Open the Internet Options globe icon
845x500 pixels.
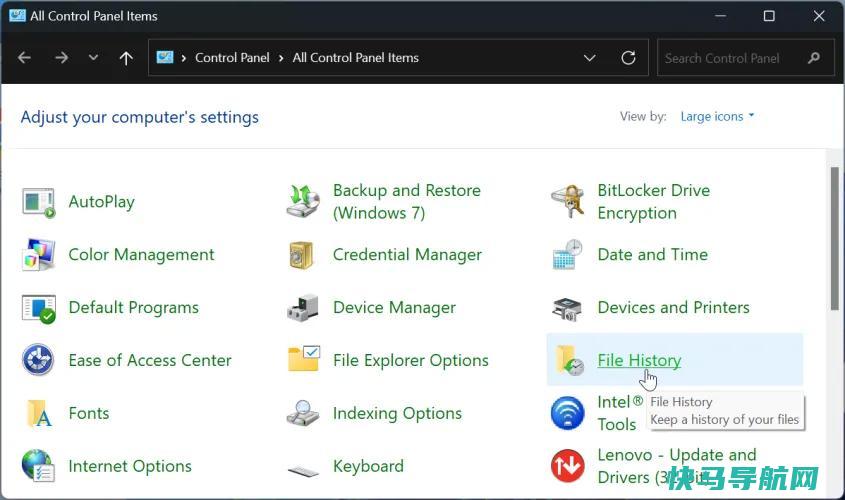(38, 466)
